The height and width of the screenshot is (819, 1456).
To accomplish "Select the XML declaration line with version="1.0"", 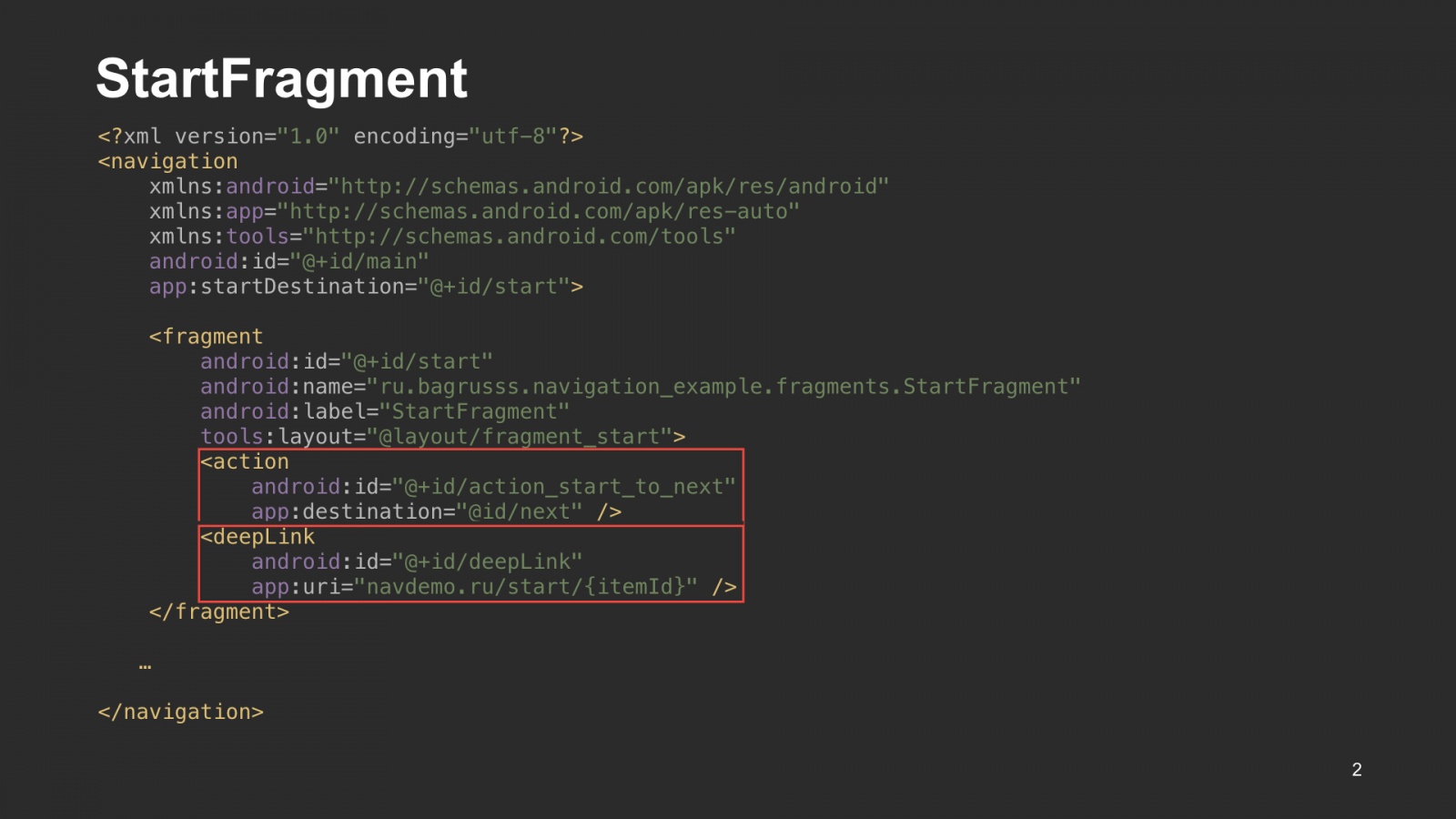I will (x=340, y=136).
